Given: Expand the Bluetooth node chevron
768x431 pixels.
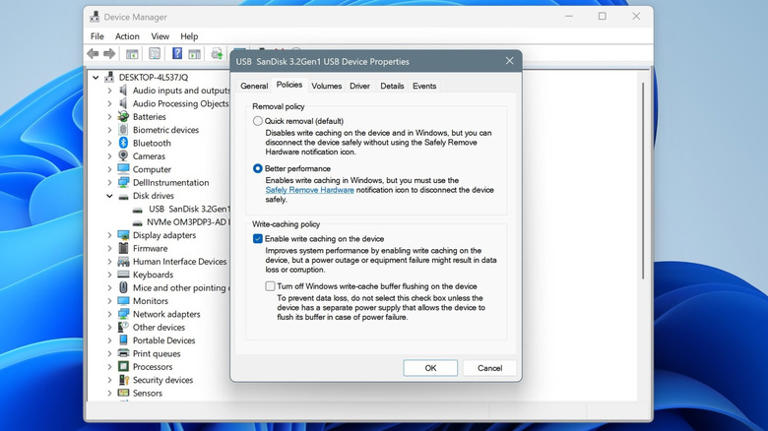Looking at the screenshot, I should [110, 143].
